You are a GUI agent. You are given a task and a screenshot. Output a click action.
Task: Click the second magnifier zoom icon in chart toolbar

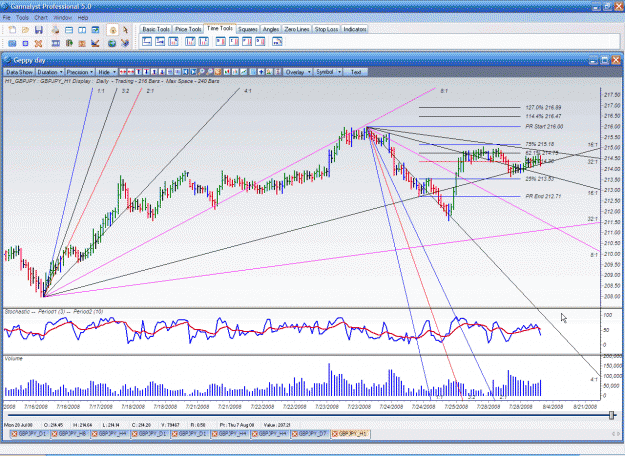pos(210,72)
